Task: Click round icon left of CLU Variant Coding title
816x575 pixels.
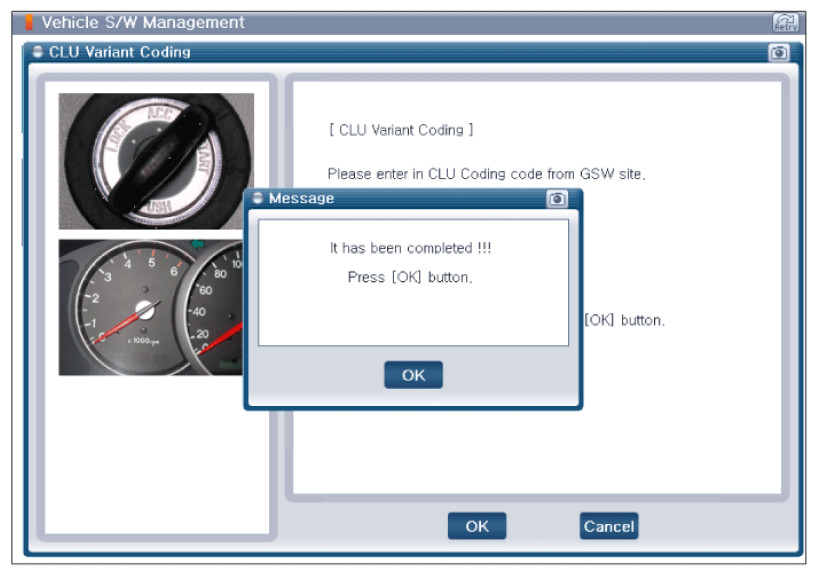Action: (38, 52)
